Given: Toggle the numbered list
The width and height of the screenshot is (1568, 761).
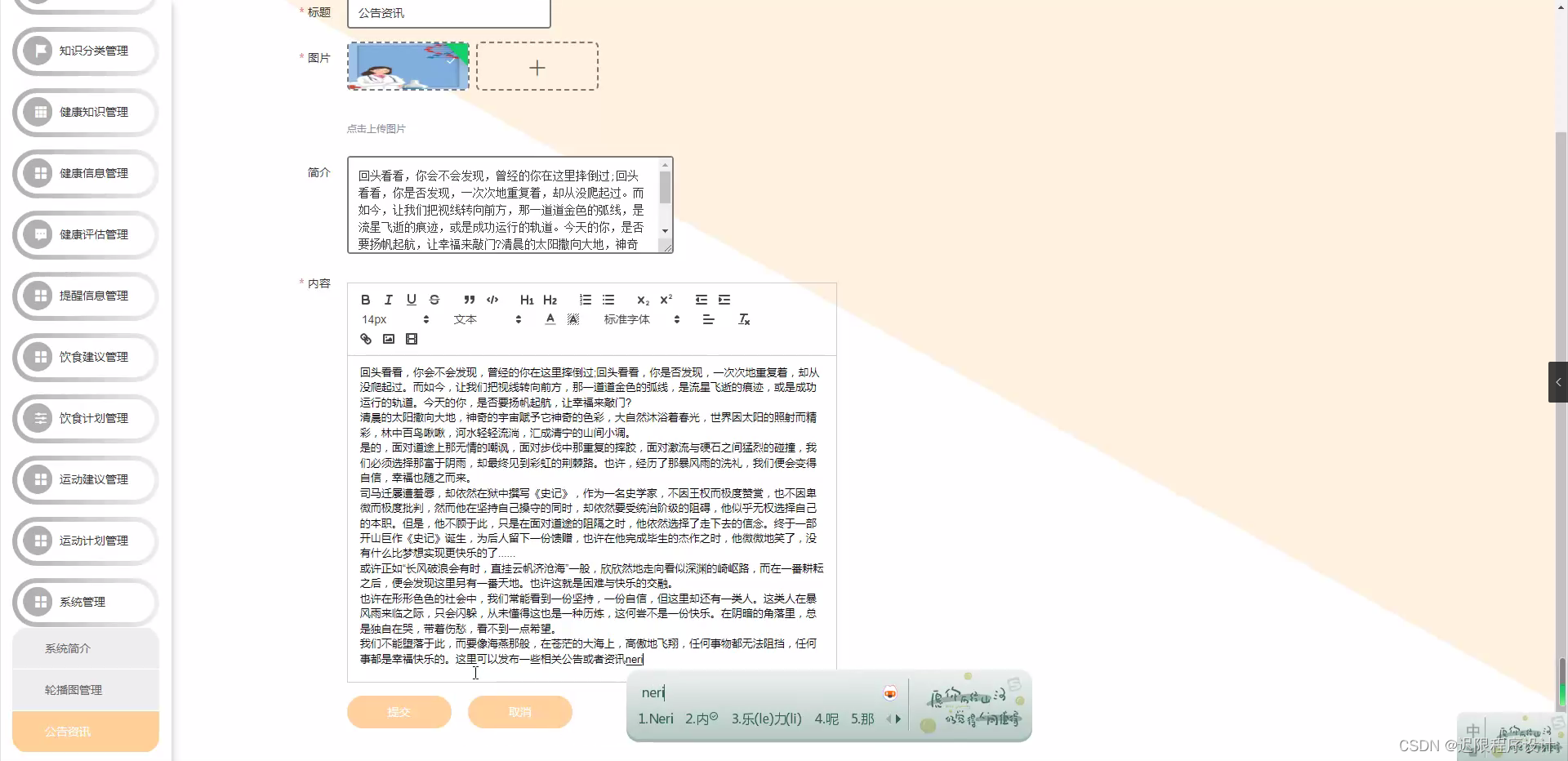Looking at the screenshot, I should pos(584,300).
